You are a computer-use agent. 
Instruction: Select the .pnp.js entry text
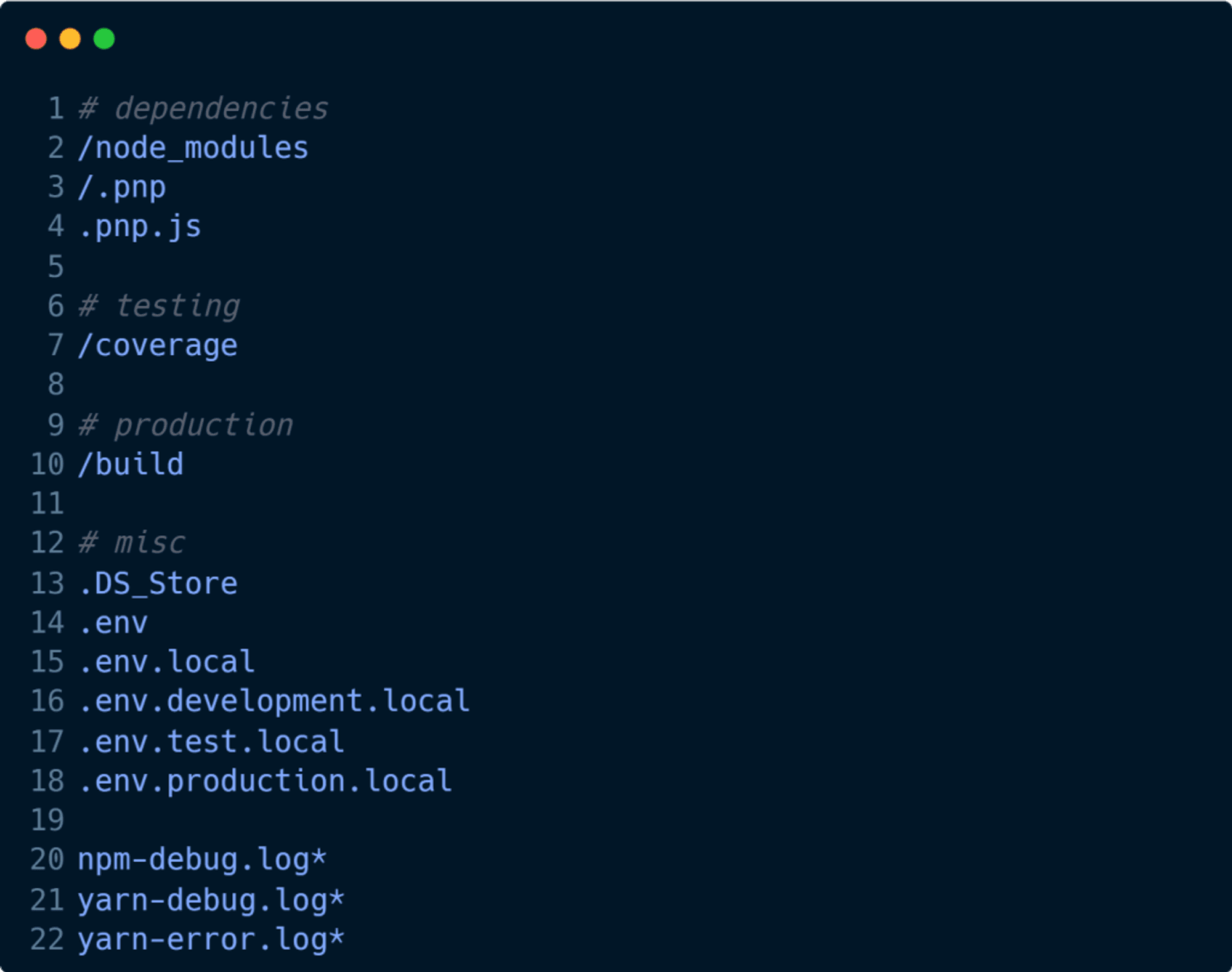(x=140, y=227)
